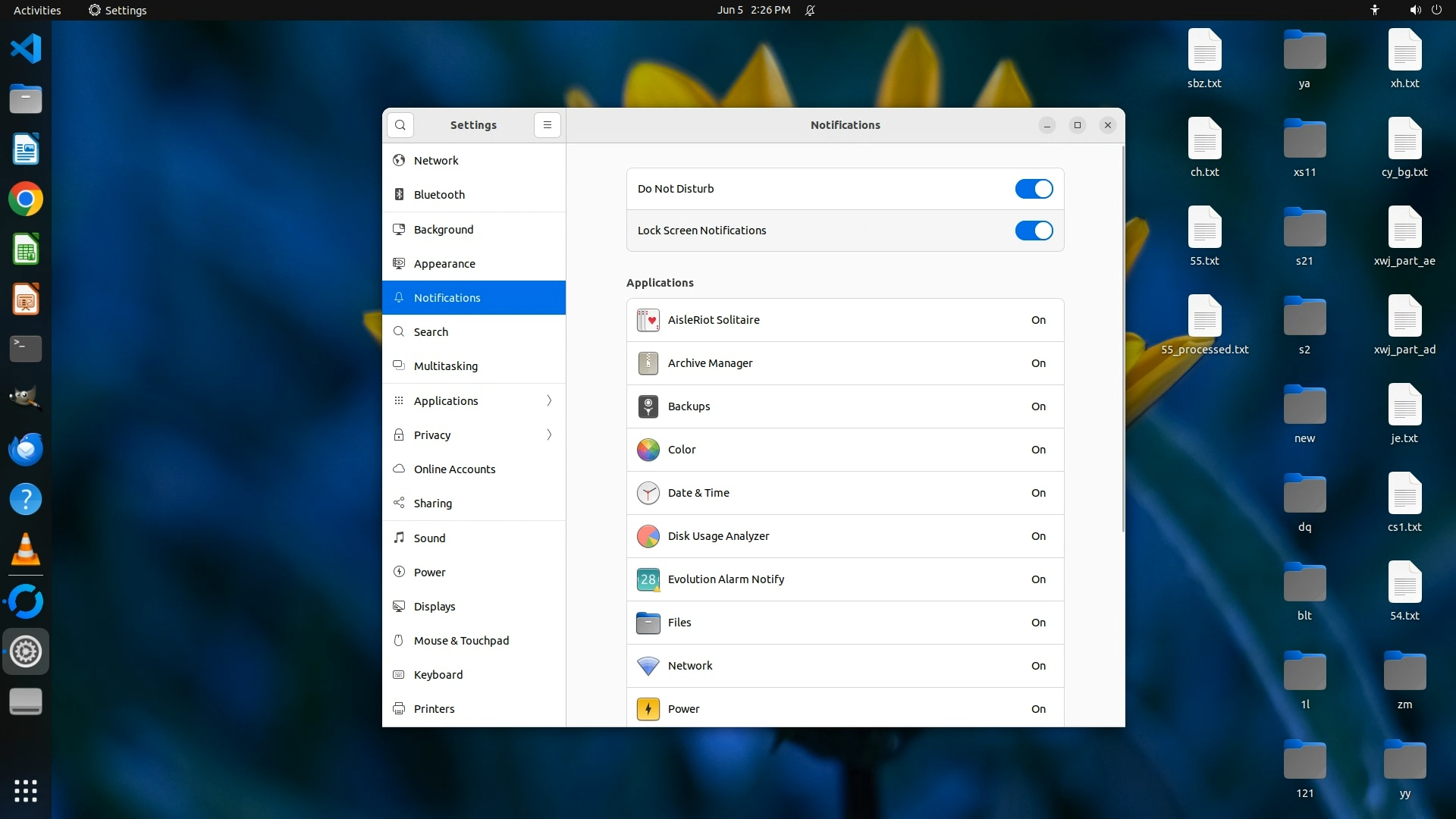Expand the Applications sidebar chevron
1456x819 pixels.
coord(549,400)
